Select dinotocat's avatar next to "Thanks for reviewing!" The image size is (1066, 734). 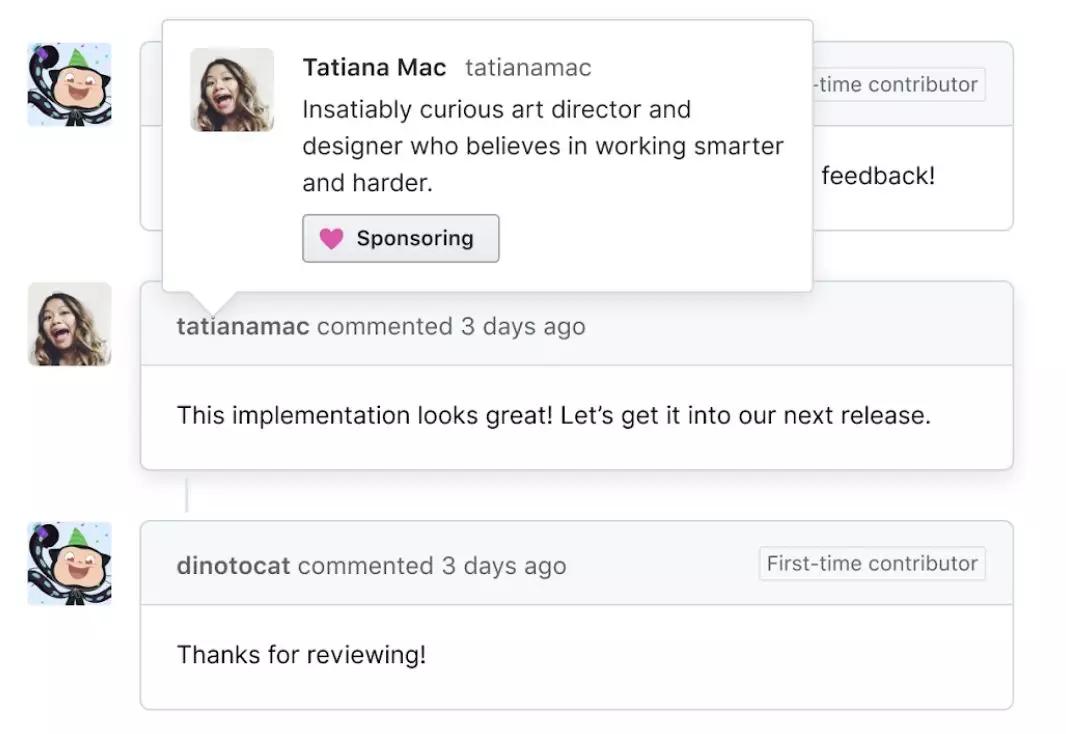click(69, 563)
